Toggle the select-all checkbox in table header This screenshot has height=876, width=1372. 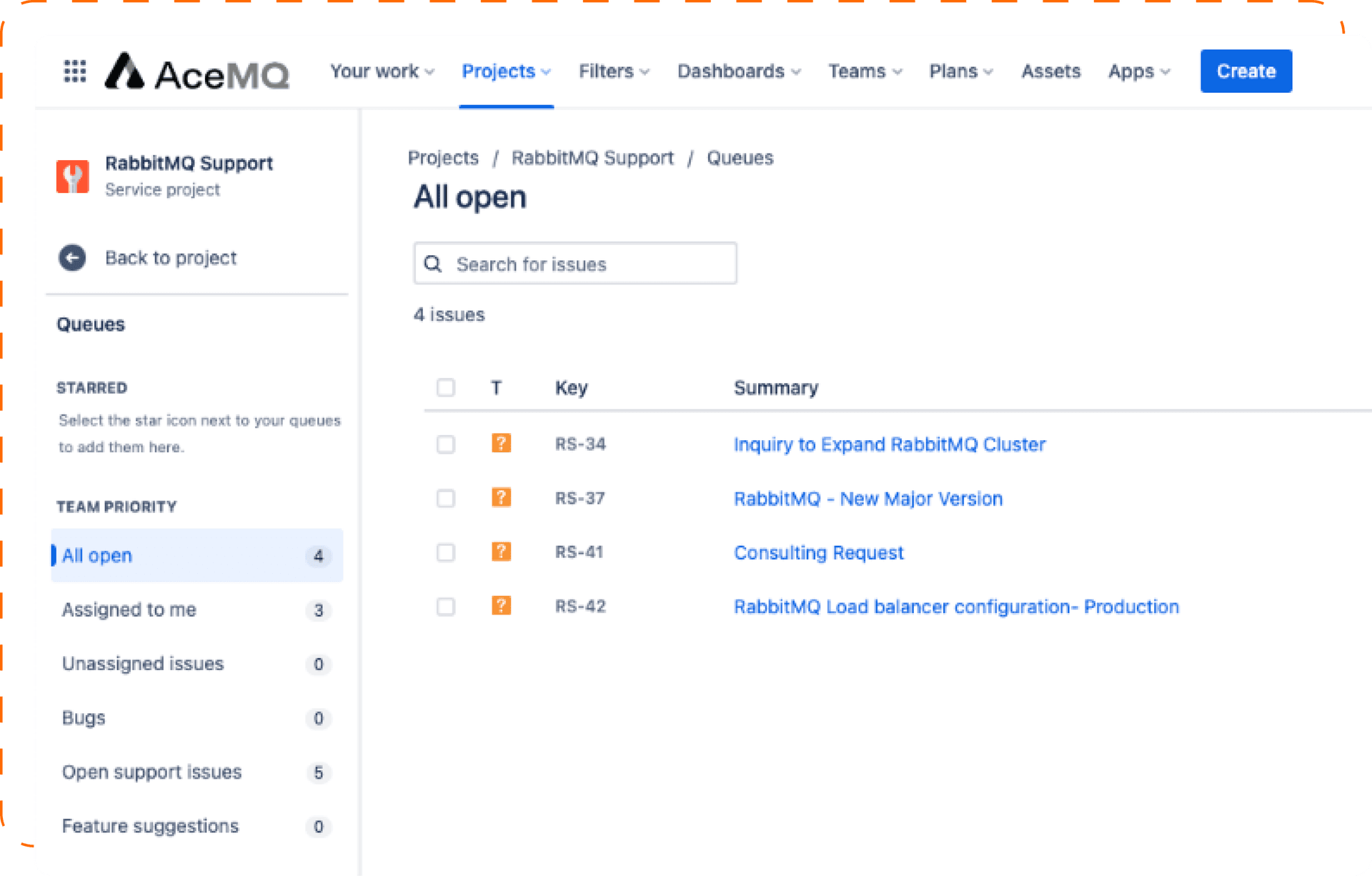[x=446, y=388]
